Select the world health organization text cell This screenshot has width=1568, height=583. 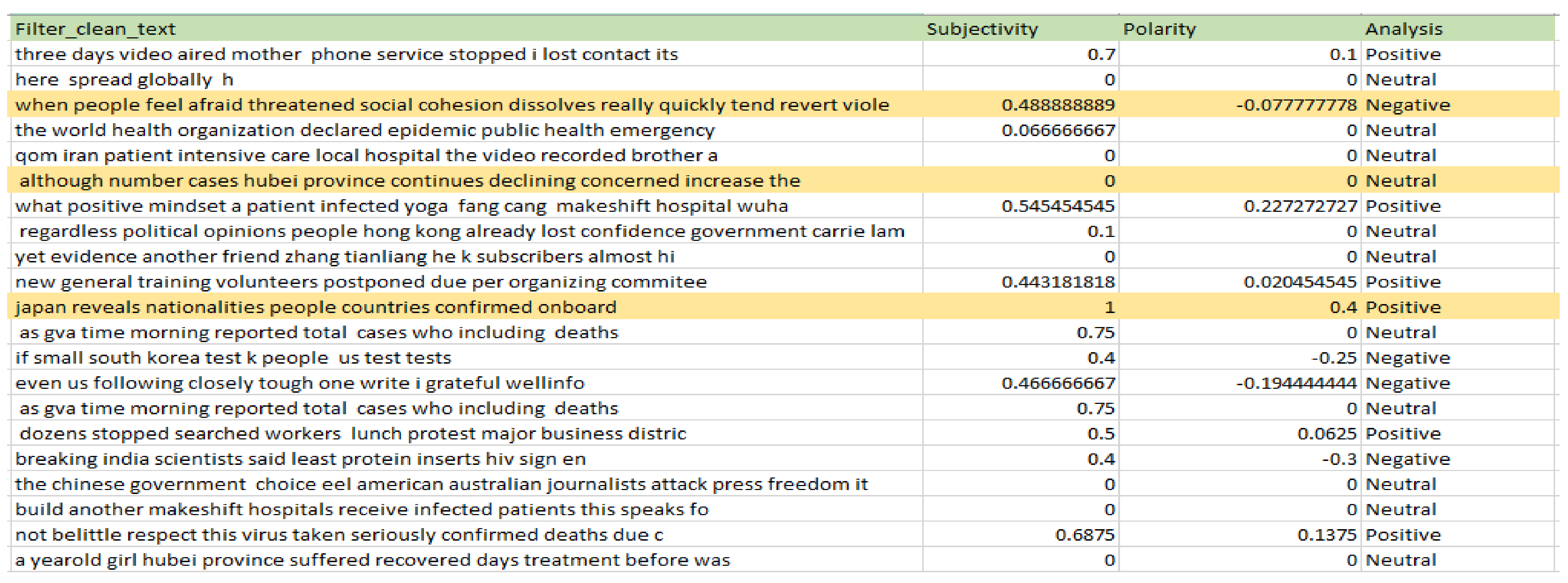click(365, 130)
